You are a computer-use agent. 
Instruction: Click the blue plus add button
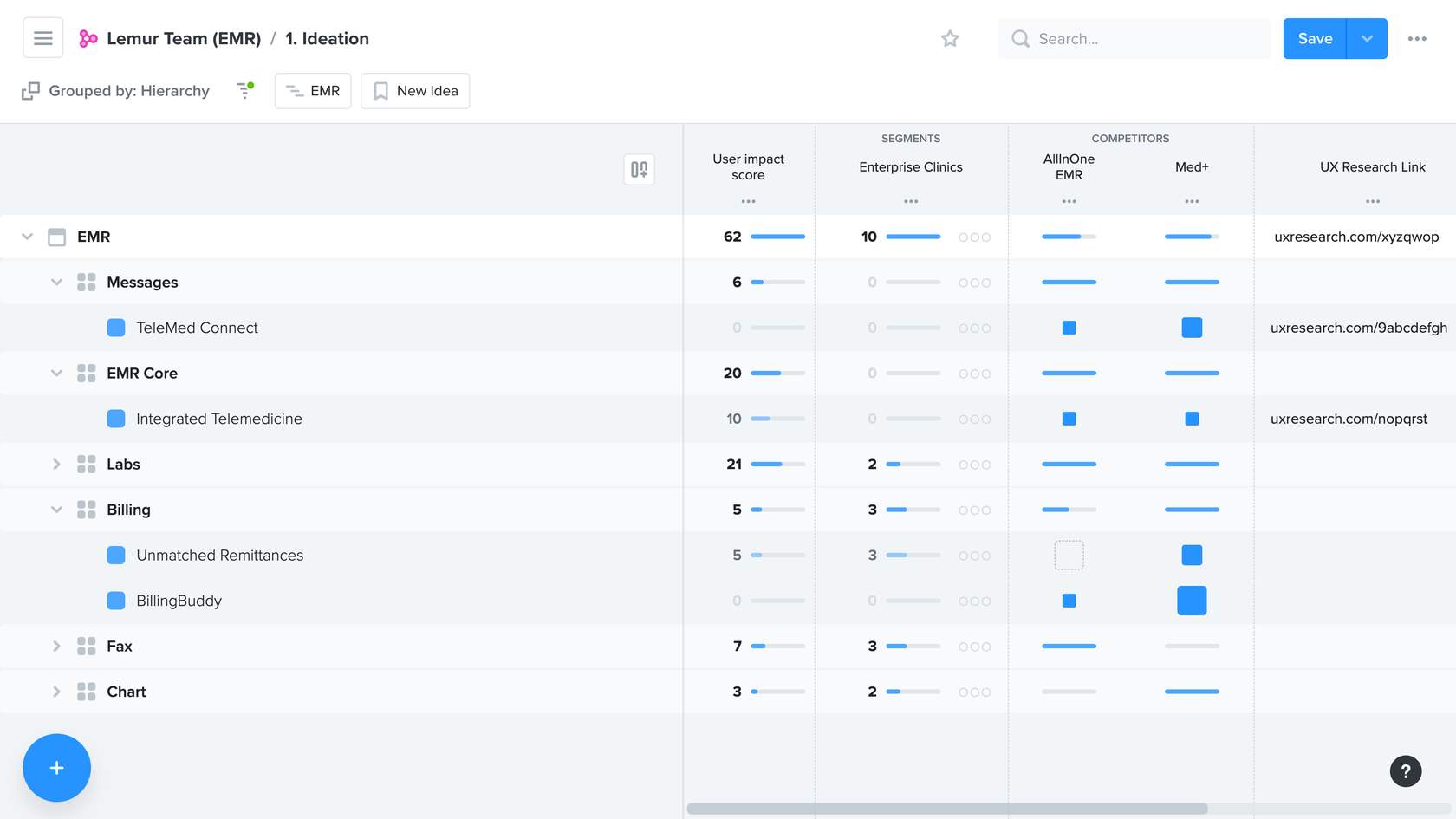[56, 768]
